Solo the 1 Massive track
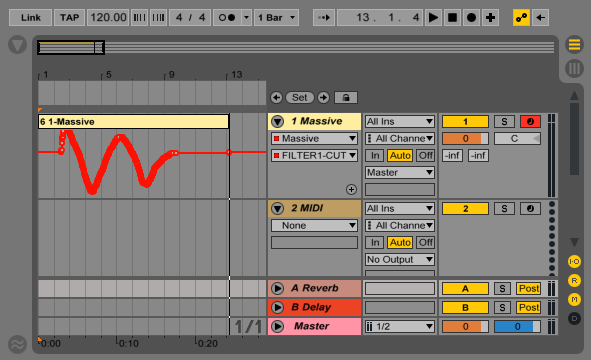Screen dimensions: 591x360 504,121
